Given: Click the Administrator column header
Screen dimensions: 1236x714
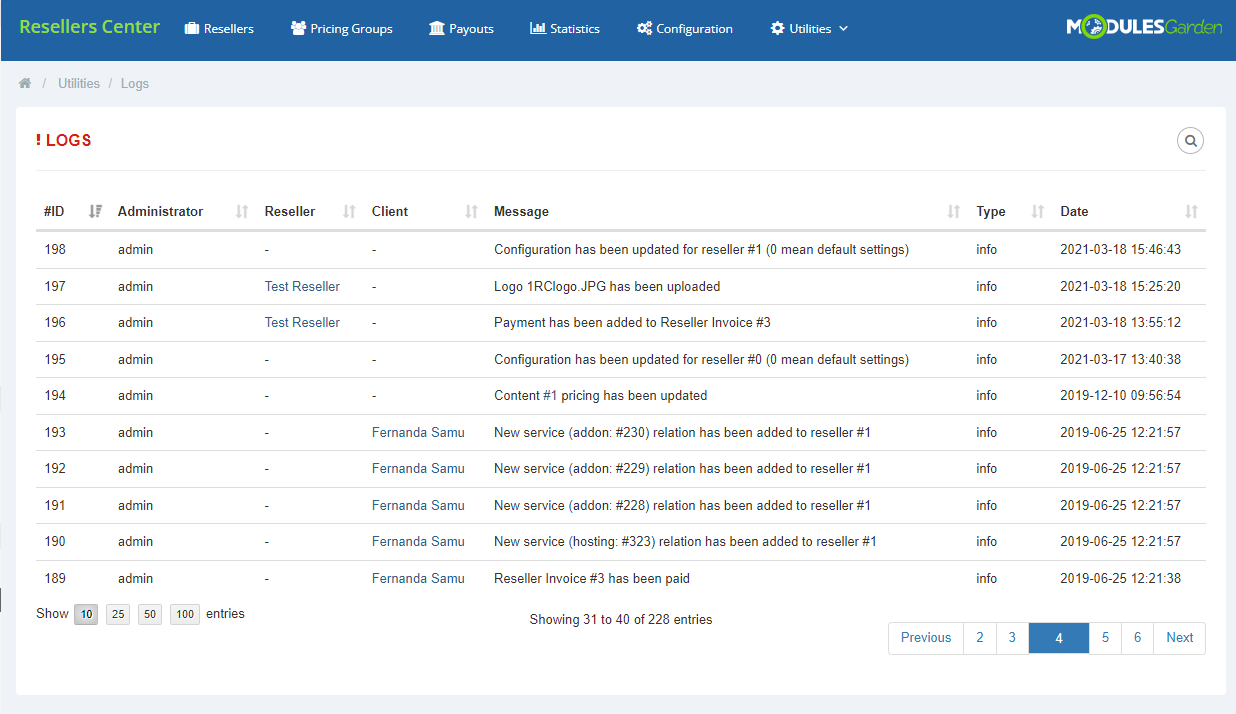Looking at the screenshot, I should [x=160, y=211].
